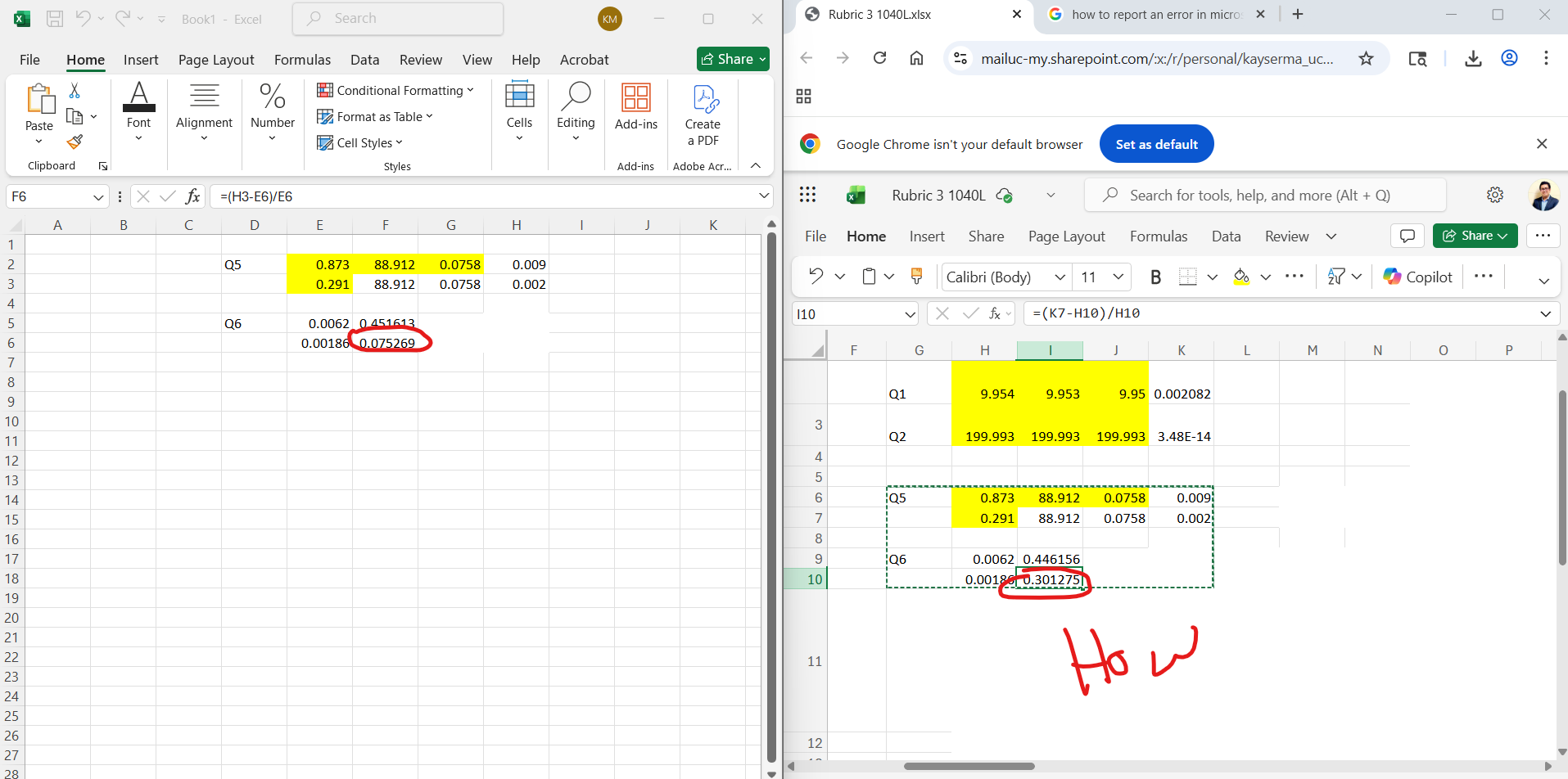Open Name Box dropdown in desktop Excel
The height and width of the screenshot is (779, 1568).
pyautogui.click(x=98, y=197)
